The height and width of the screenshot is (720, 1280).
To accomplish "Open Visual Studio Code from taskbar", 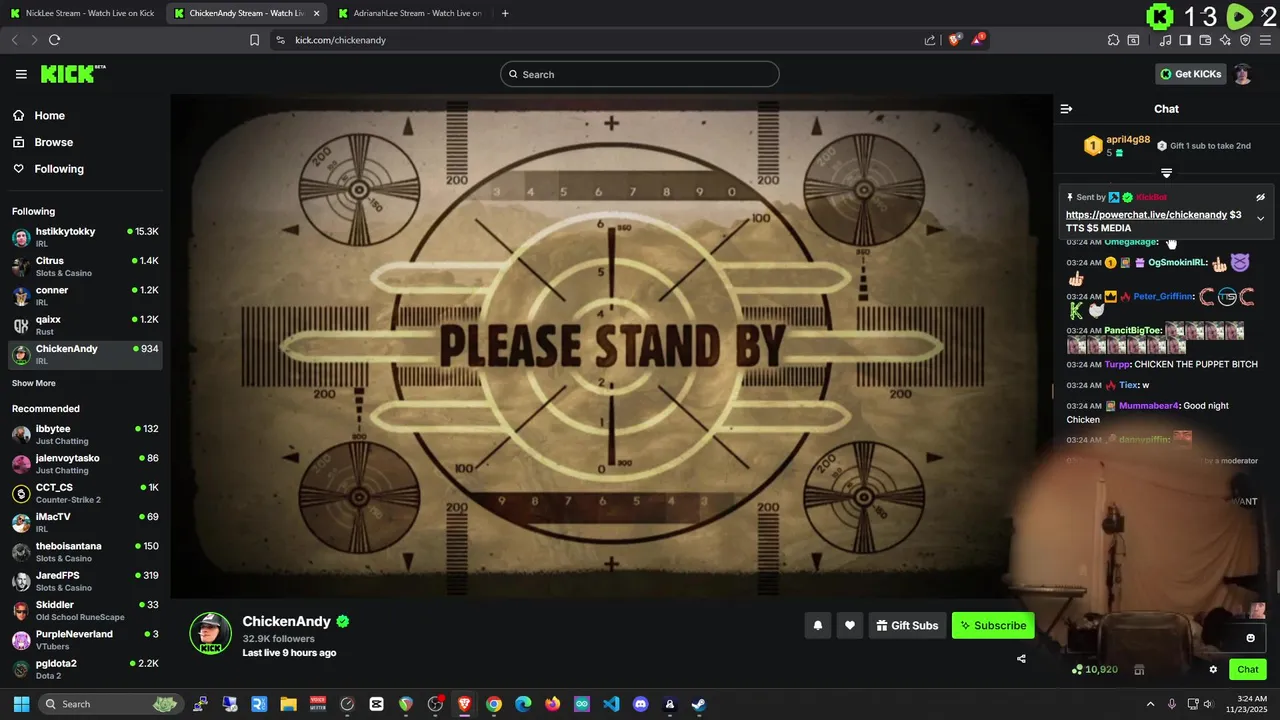I will tap(611, 704).
